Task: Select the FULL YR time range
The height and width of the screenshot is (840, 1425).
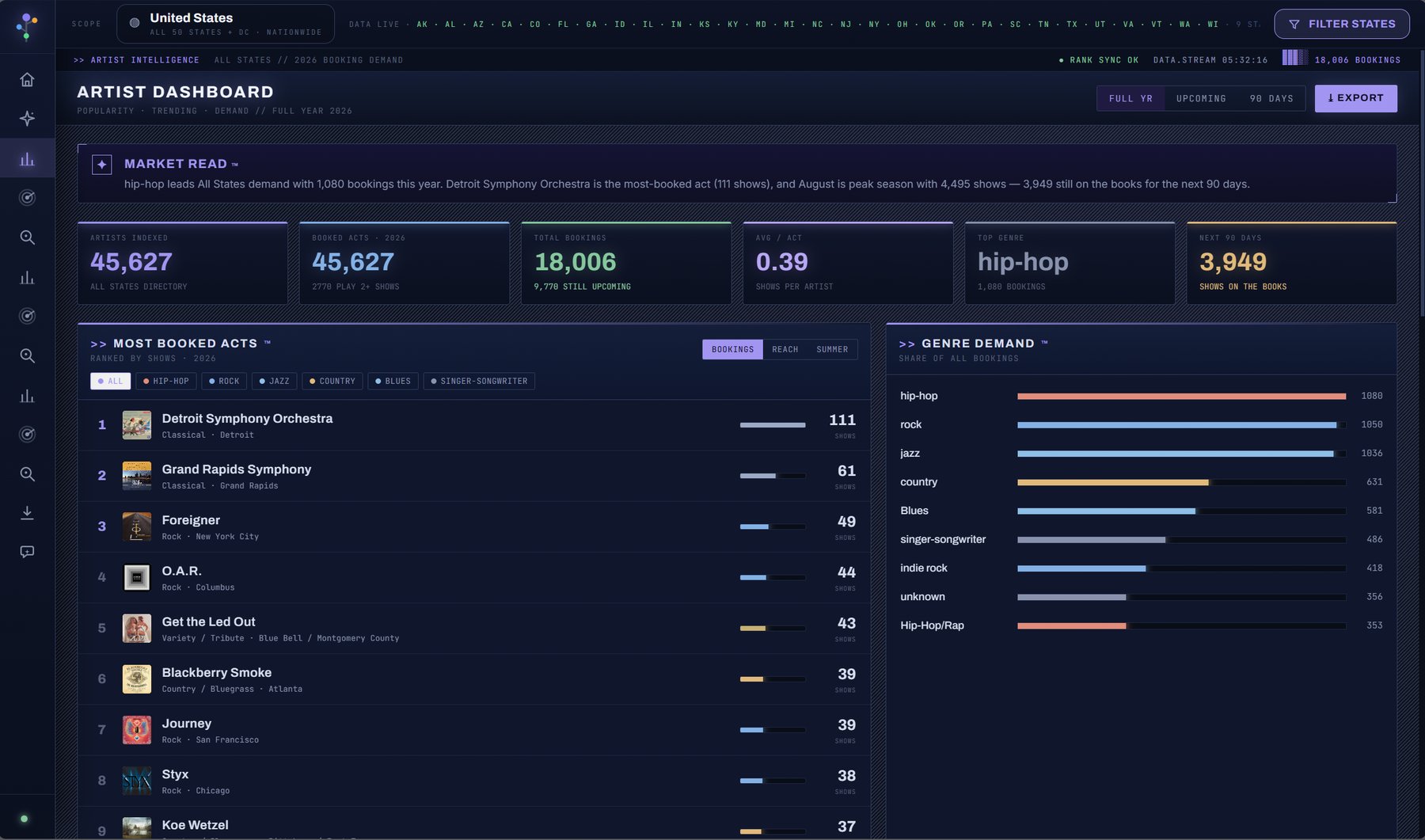Action: click(1130, 99)
